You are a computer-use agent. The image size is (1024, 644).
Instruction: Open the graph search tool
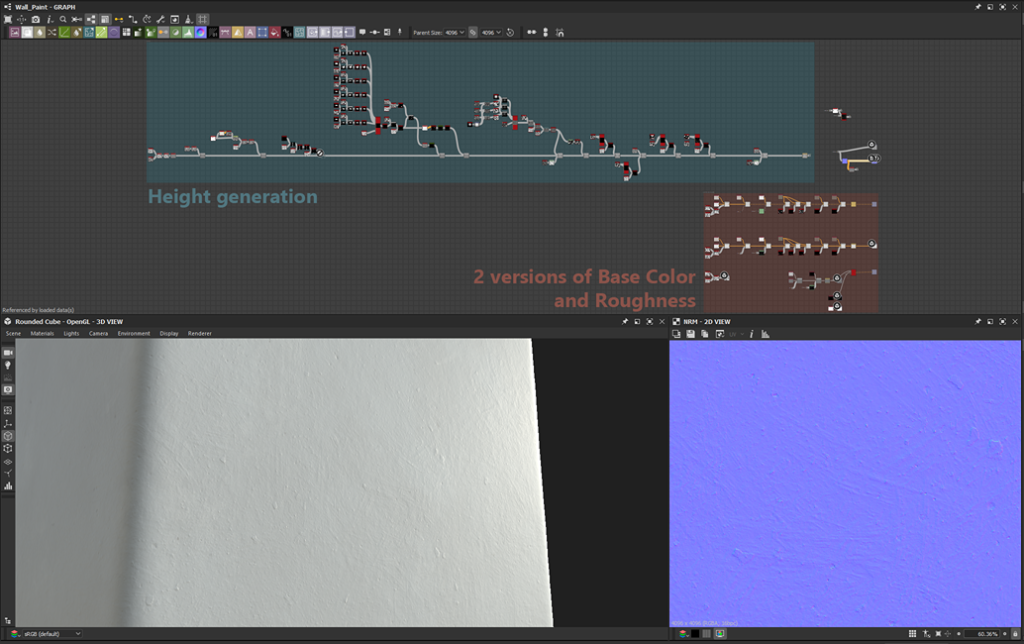tap(63, 19)
